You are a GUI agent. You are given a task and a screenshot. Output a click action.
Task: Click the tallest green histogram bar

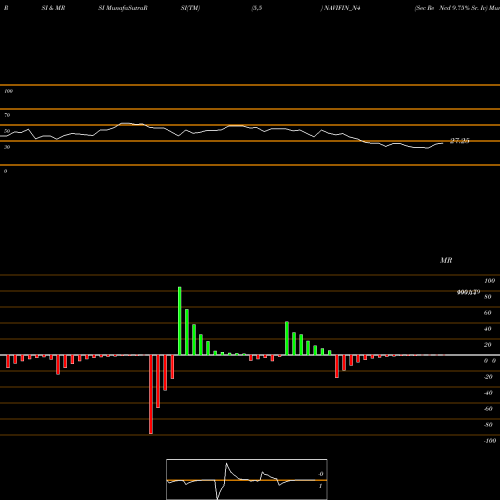[x=180, y=321]
